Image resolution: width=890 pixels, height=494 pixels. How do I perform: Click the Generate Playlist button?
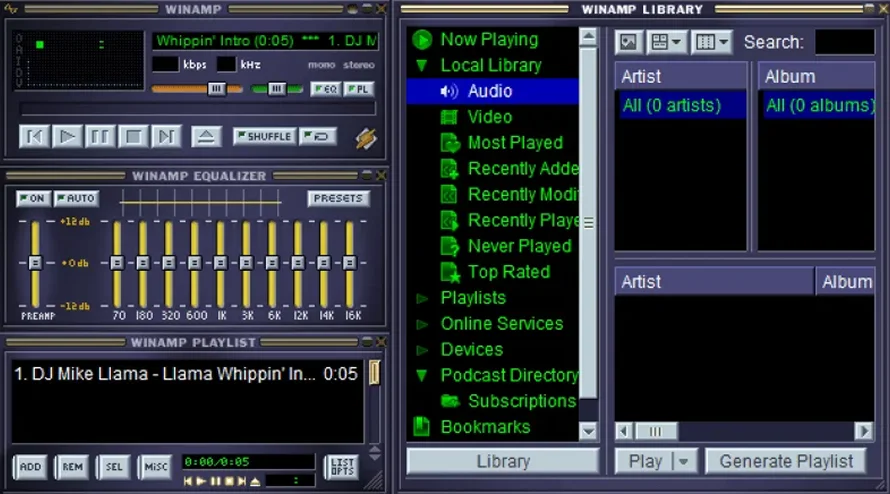coord(786,461)
